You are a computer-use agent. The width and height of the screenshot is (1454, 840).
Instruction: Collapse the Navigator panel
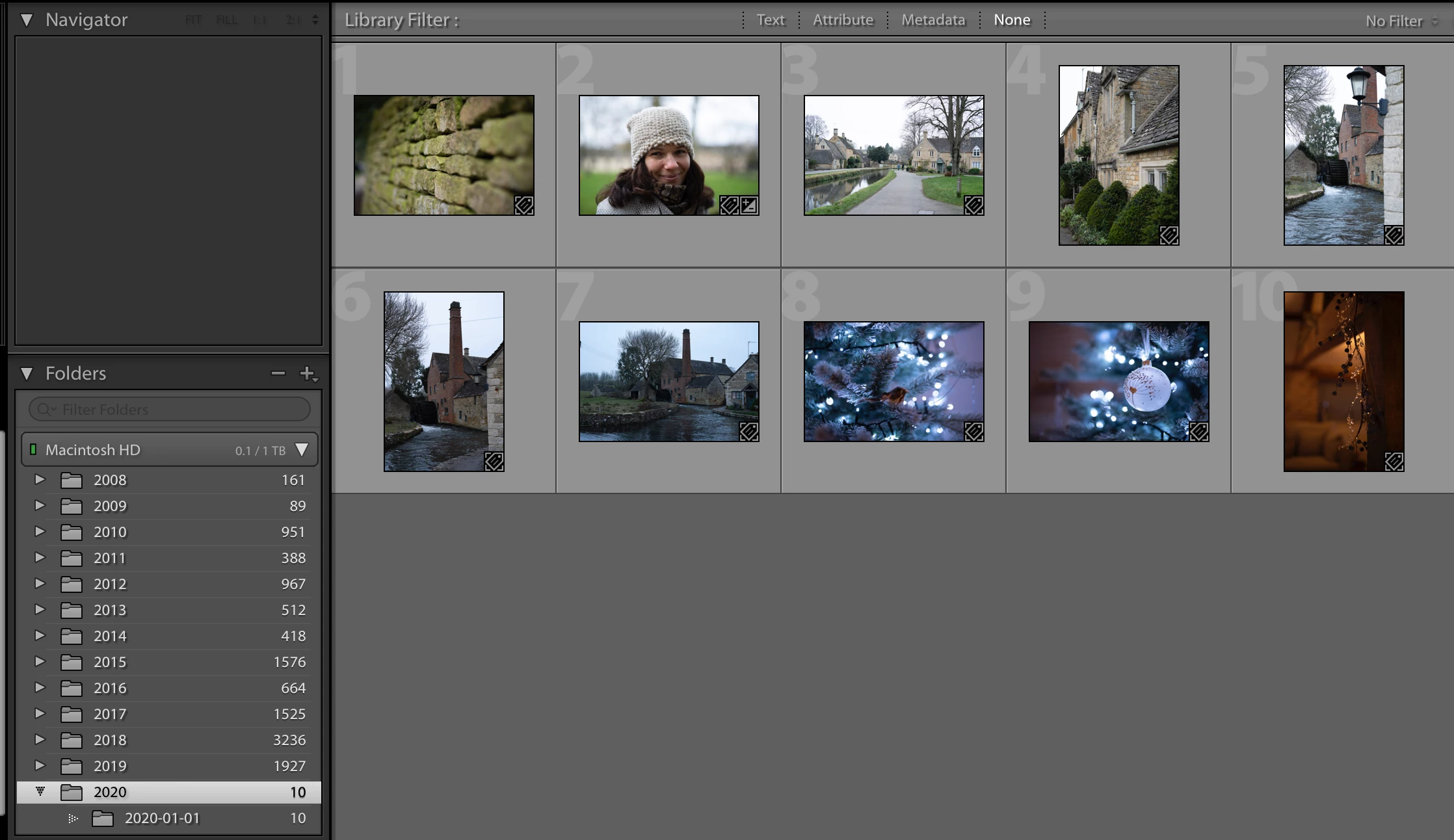[x=27, y=20]
